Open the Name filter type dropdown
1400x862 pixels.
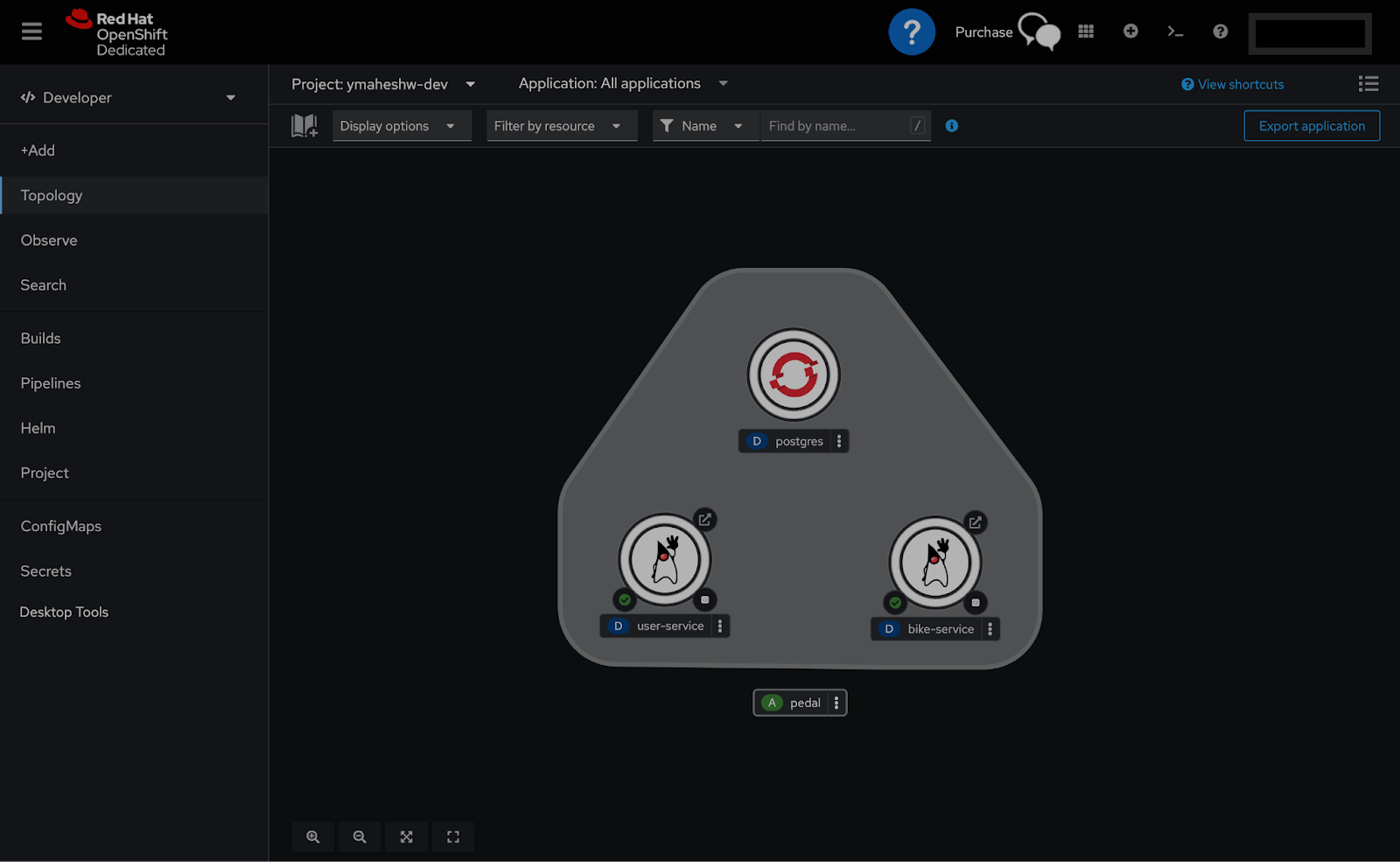706,126
